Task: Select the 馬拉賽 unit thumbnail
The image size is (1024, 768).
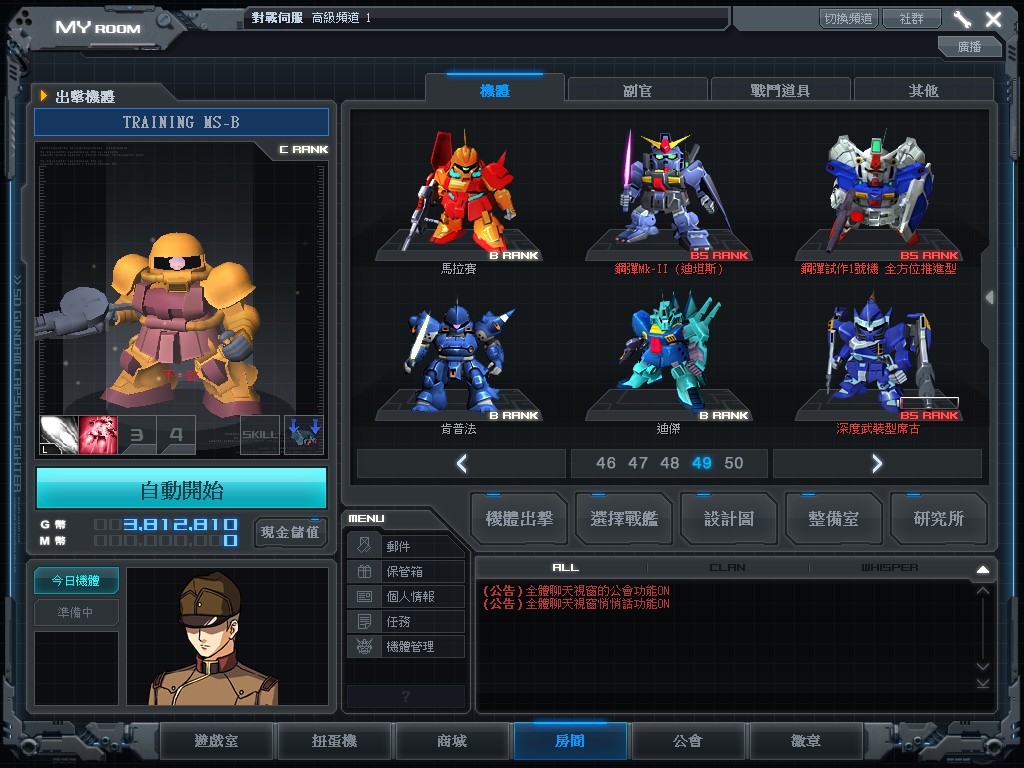Action: click(460, 195)
